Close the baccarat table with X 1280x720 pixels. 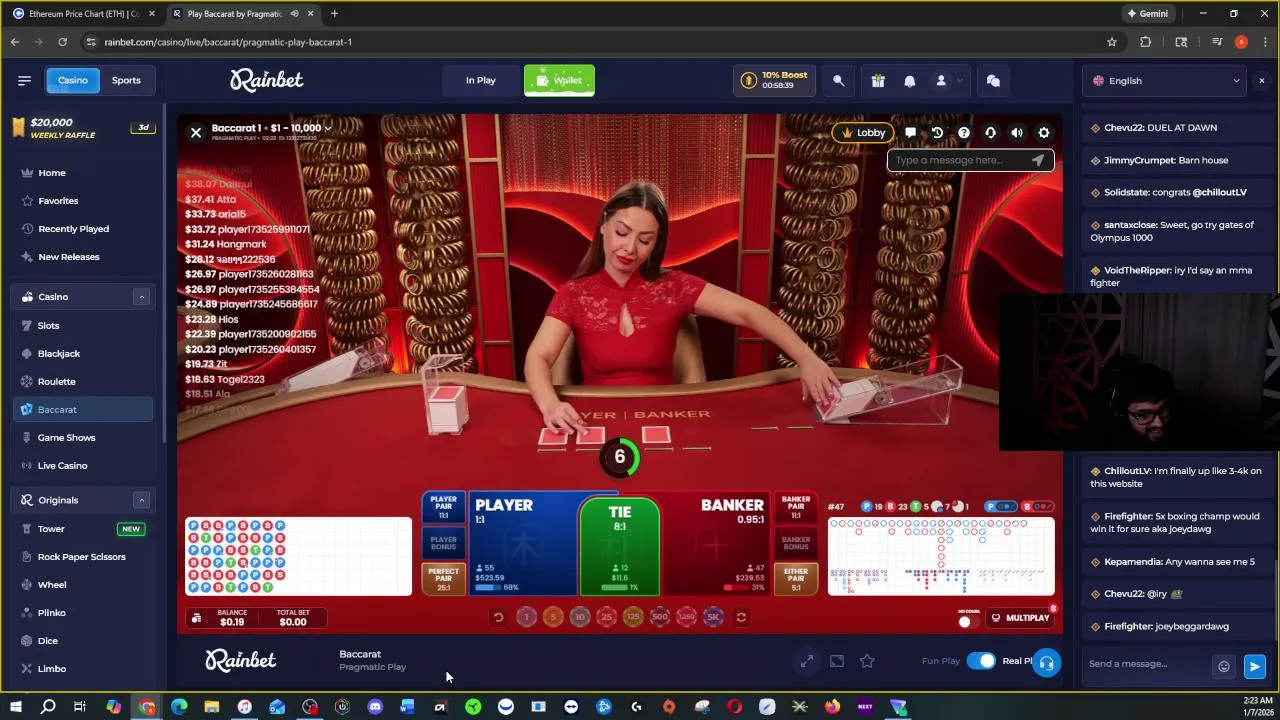[196, 132]
